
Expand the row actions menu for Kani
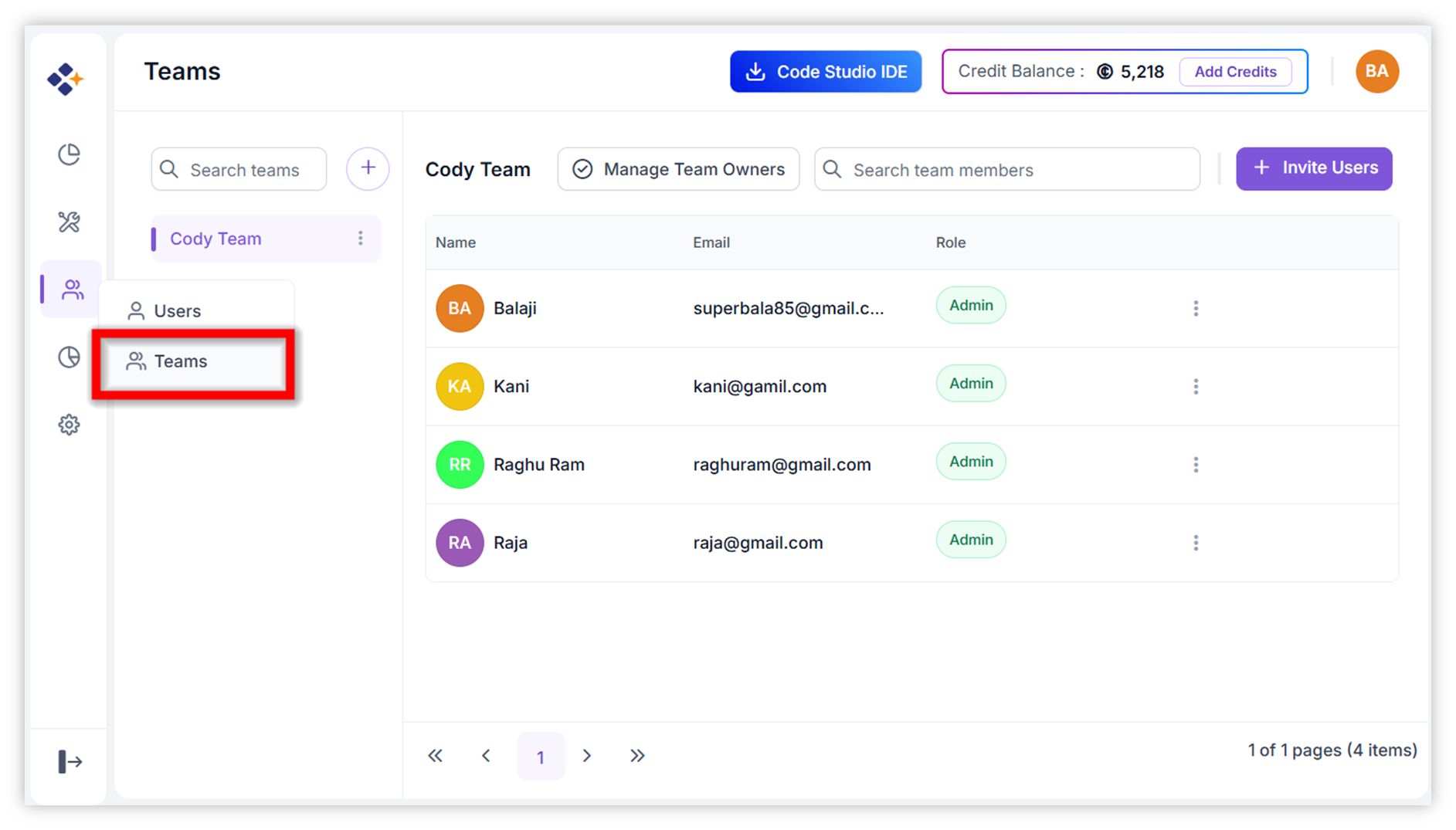pyautogui.click(x=1196, y=387)
